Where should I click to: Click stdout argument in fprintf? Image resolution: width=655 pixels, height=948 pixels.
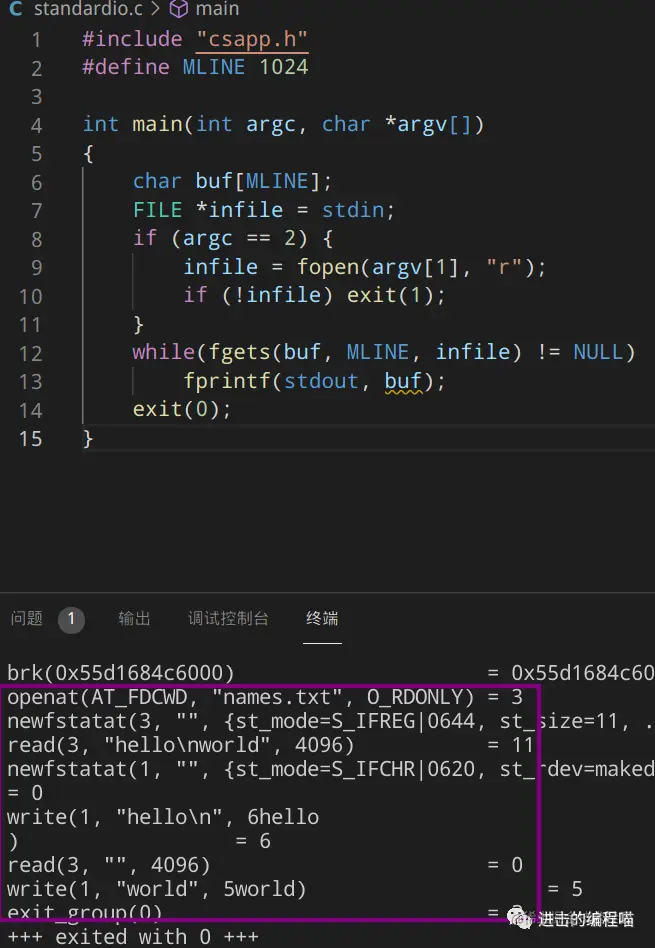(x=321, y=381)
